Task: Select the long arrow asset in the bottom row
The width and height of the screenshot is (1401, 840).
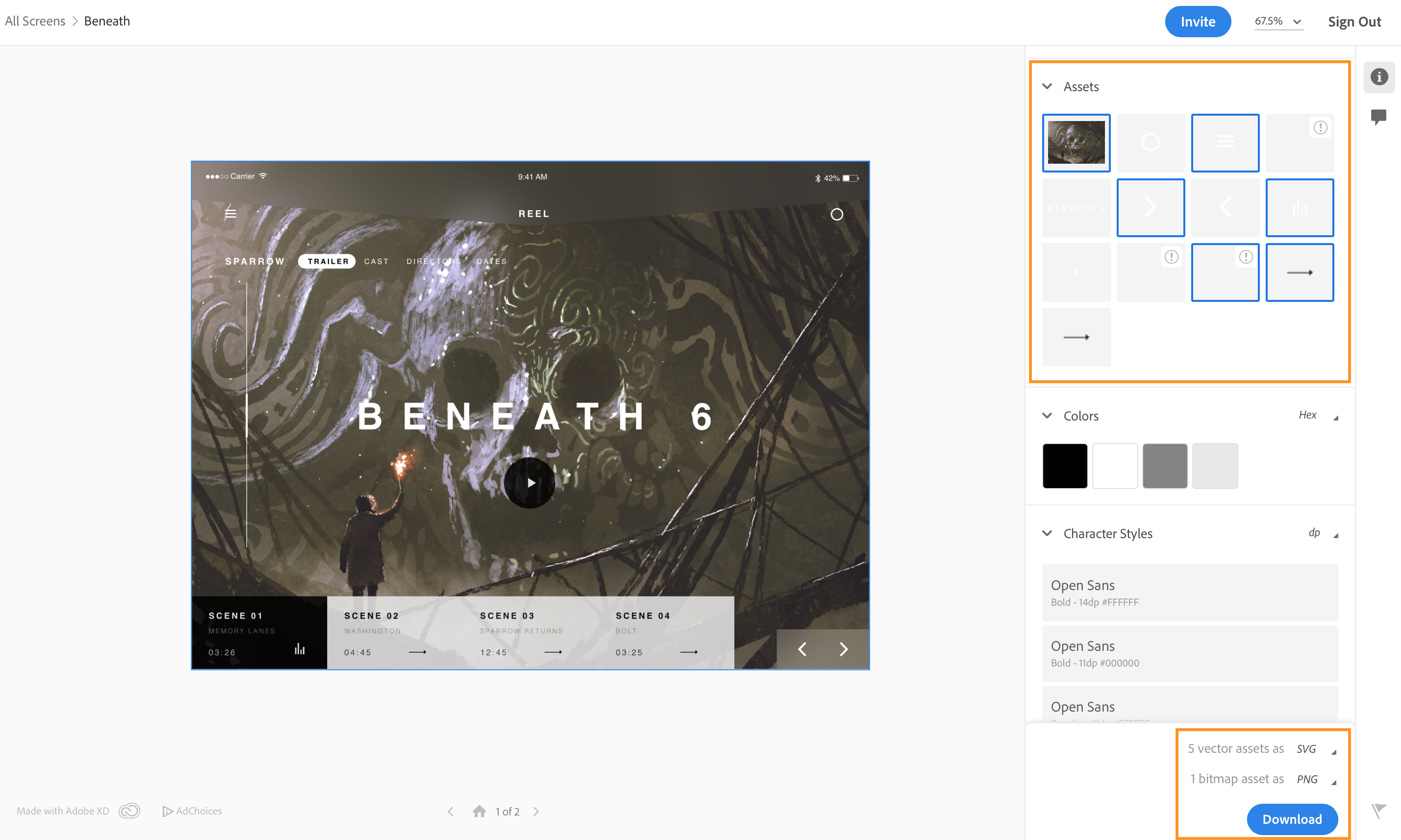Action: [1076, 337]
